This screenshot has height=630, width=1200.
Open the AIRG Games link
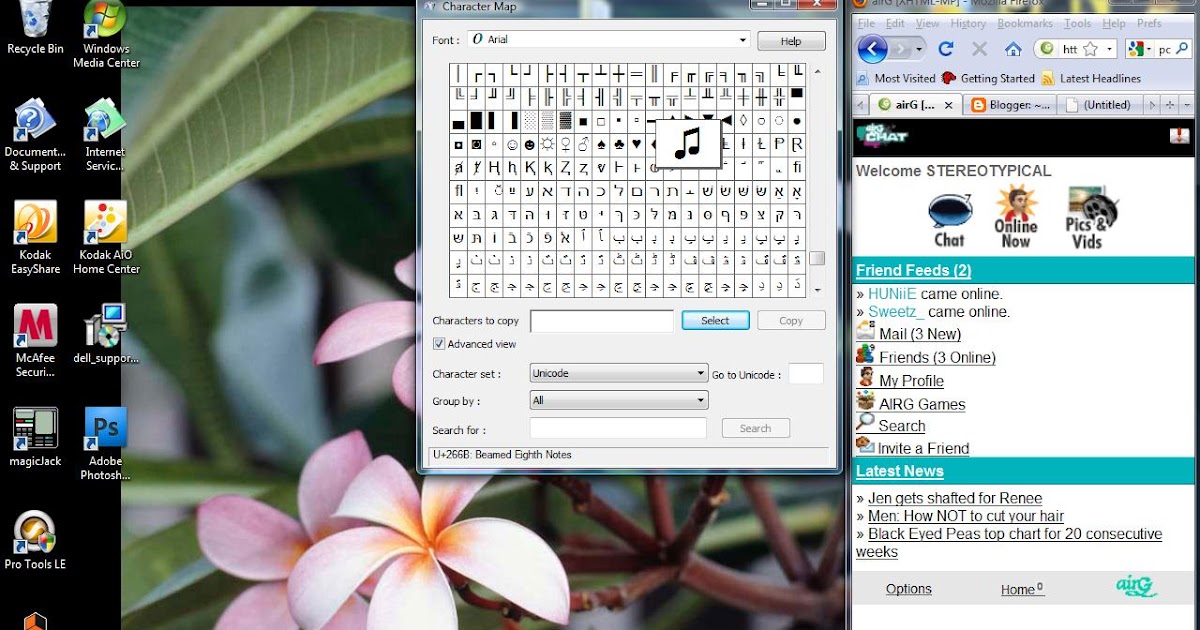pyautogui.click(x=922, y=404)
